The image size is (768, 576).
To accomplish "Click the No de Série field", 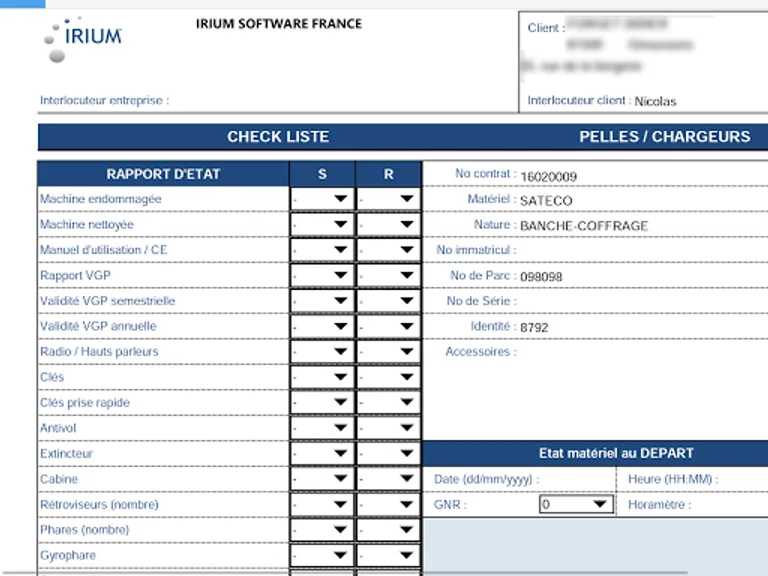I will (644, 301).
